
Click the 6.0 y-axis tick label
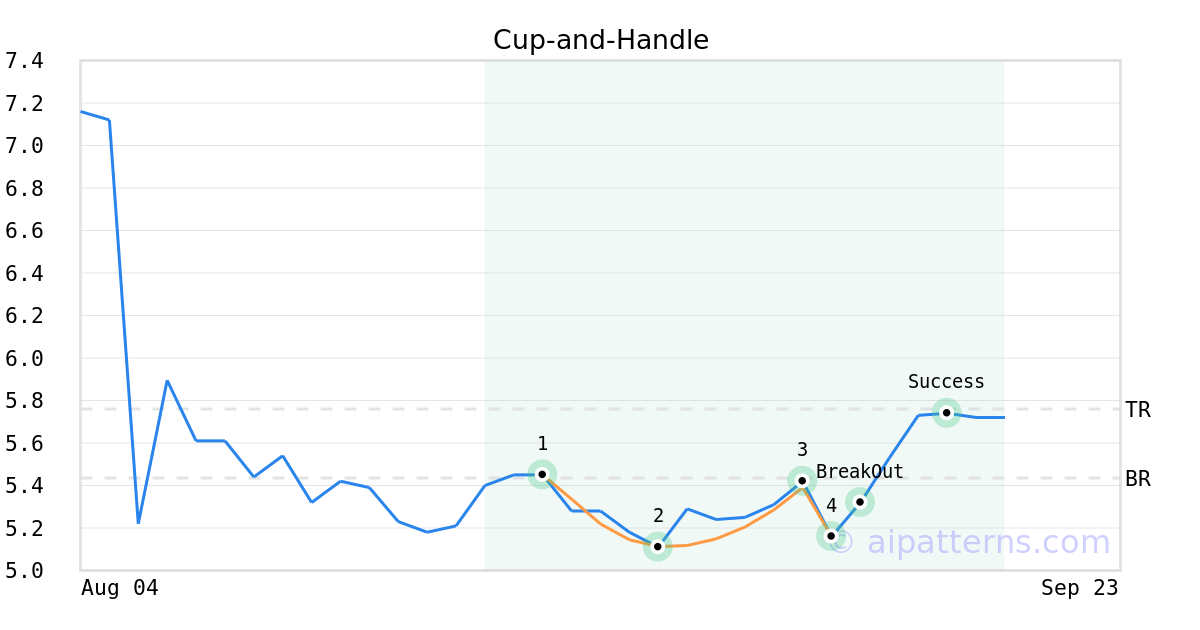24,358
